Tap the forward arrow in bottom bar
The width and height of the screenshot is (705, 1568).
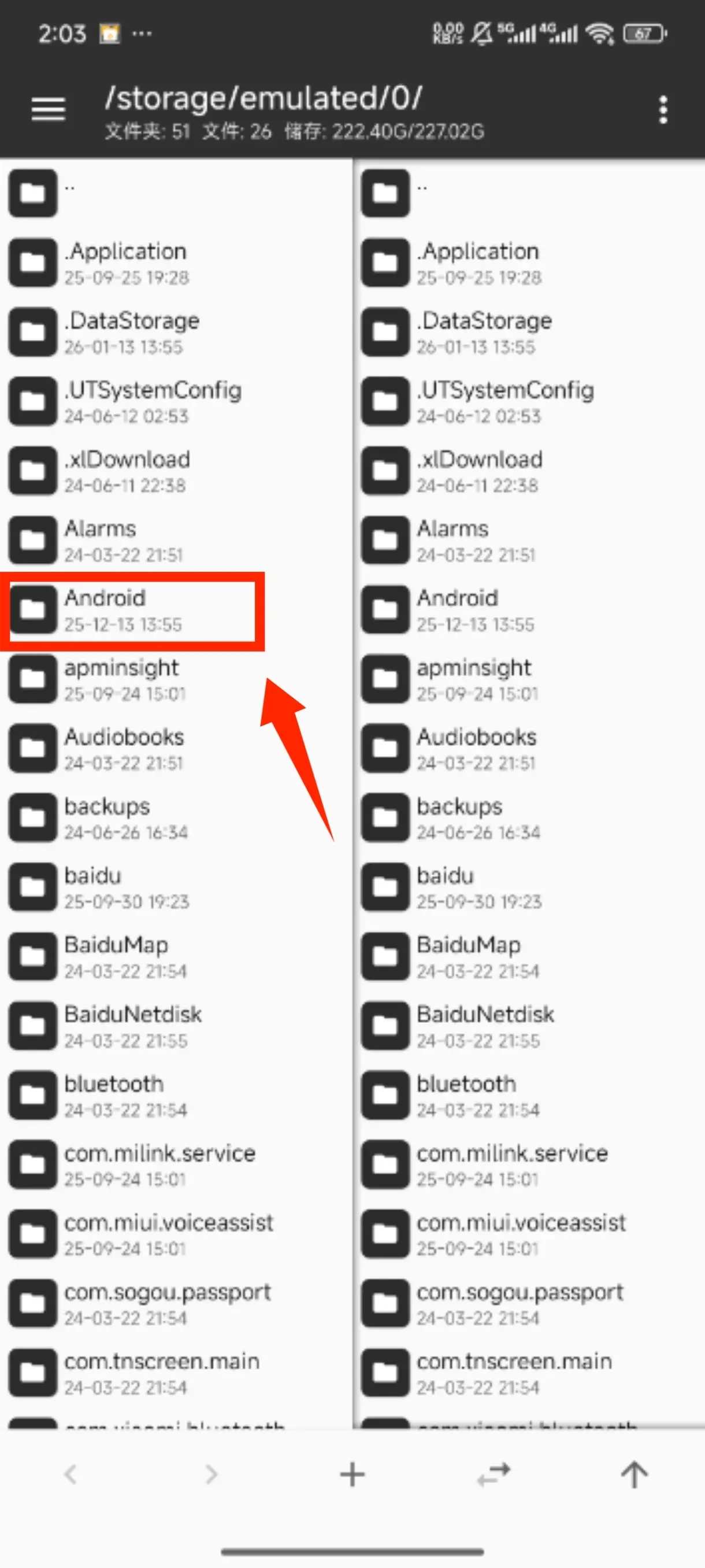pos(211,1475)
